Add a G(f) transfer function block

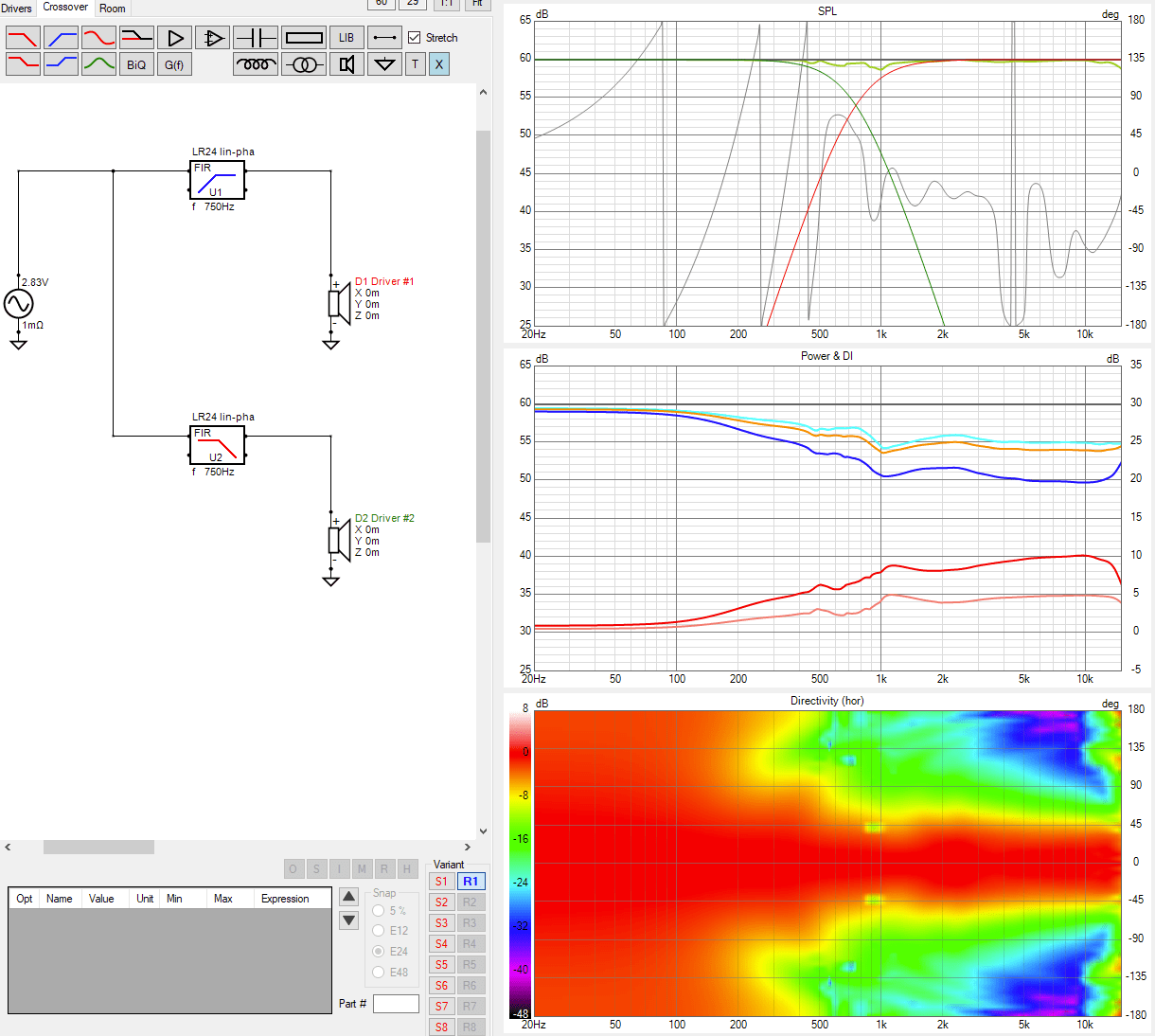174,64
